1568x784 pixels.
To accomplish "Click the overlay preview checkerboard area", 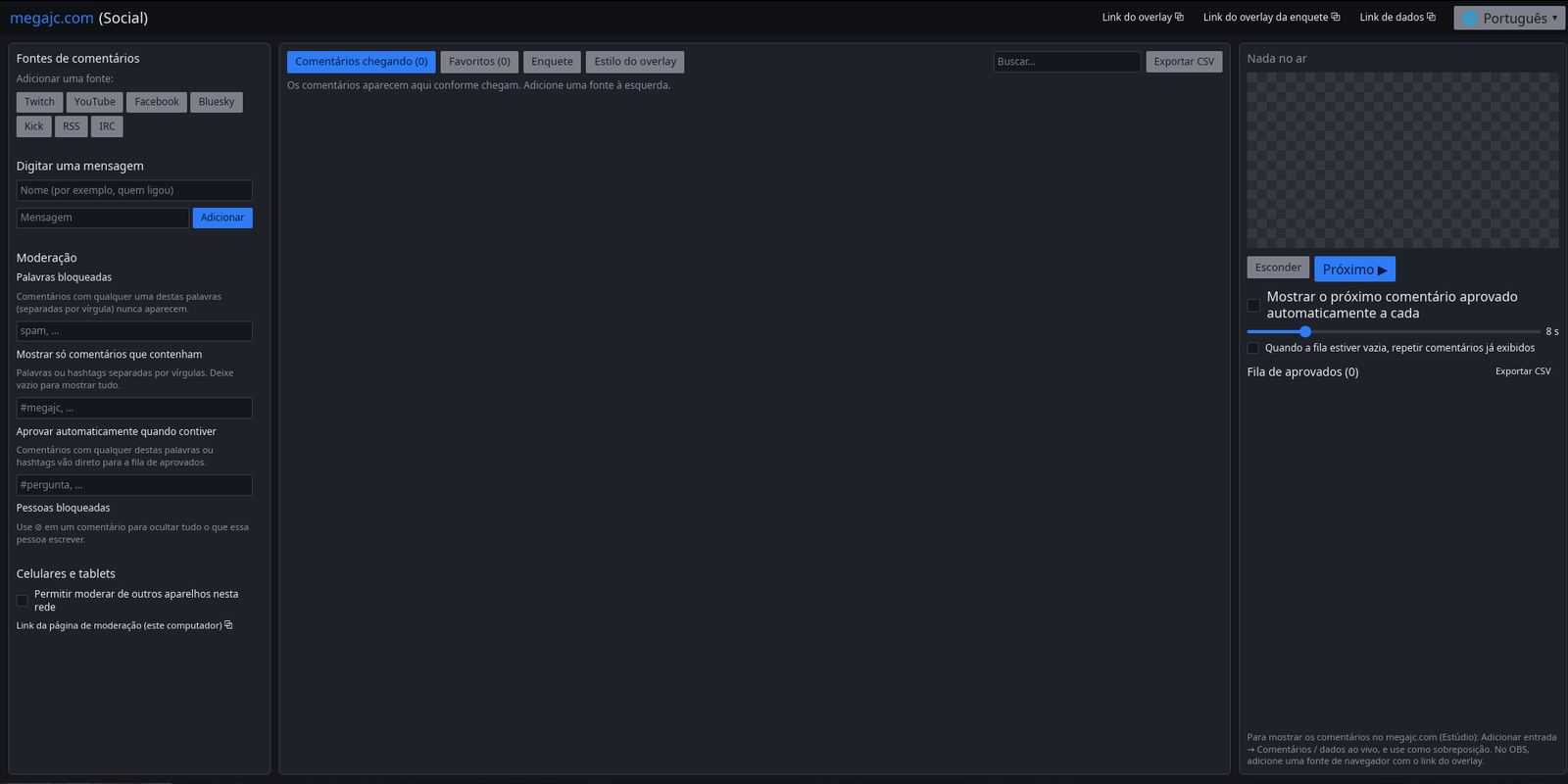I will pos(1402,160).
